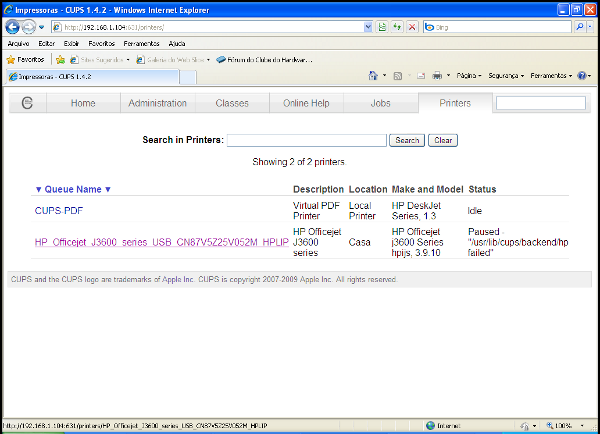Open the Ferramentas menu in menu bar
Screen dimensions: 600x434
(x=141, y=44)
